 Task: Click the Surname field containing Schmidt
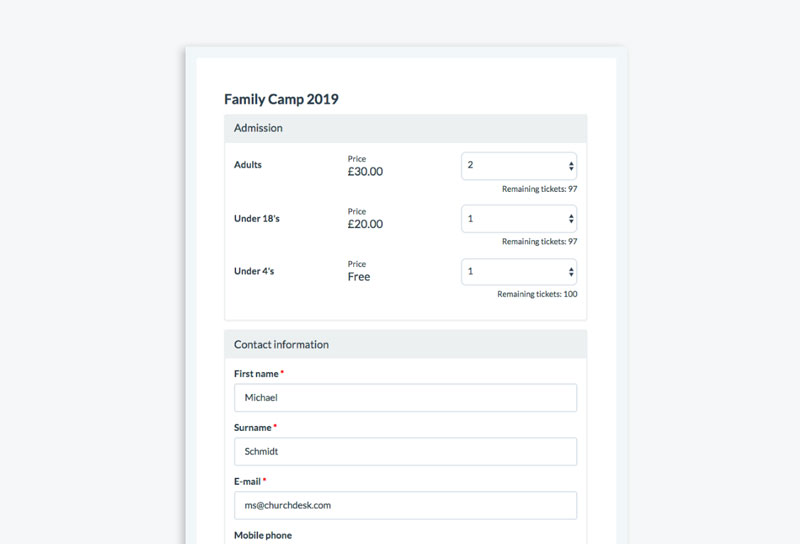[405, 452]
